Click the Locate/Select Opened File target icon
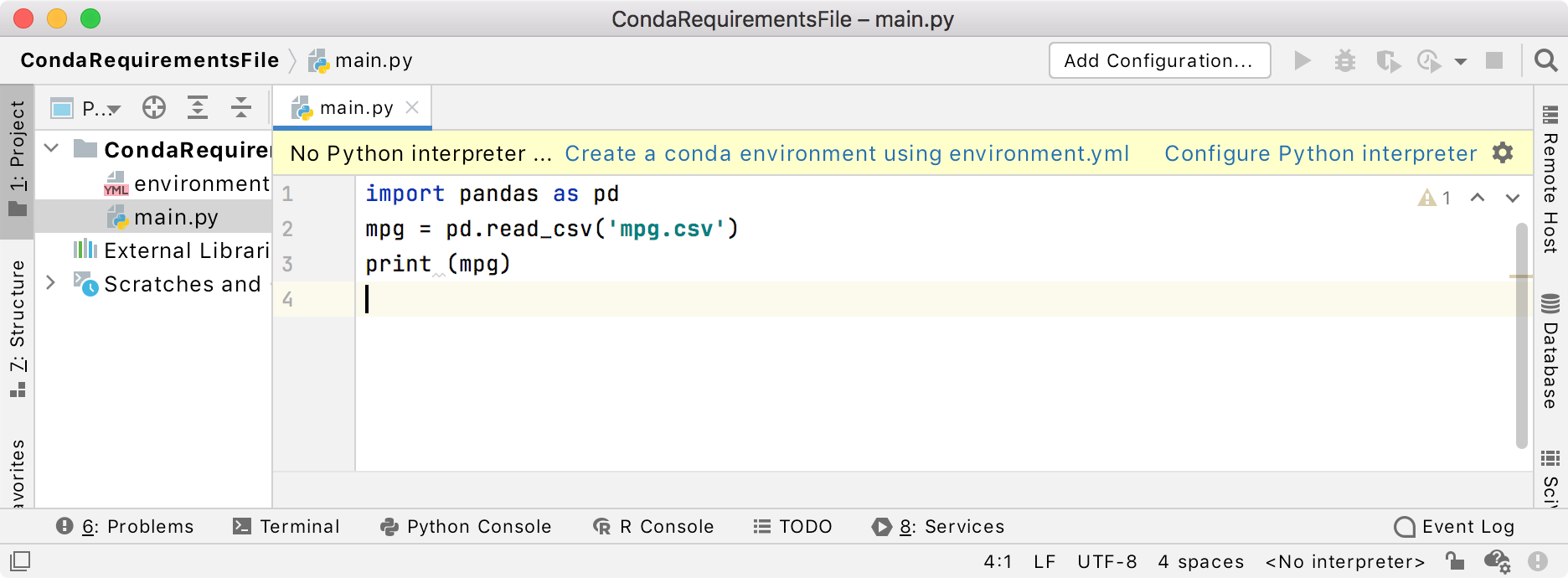This screenshot has width=1568, height=578. pos(154,107)
